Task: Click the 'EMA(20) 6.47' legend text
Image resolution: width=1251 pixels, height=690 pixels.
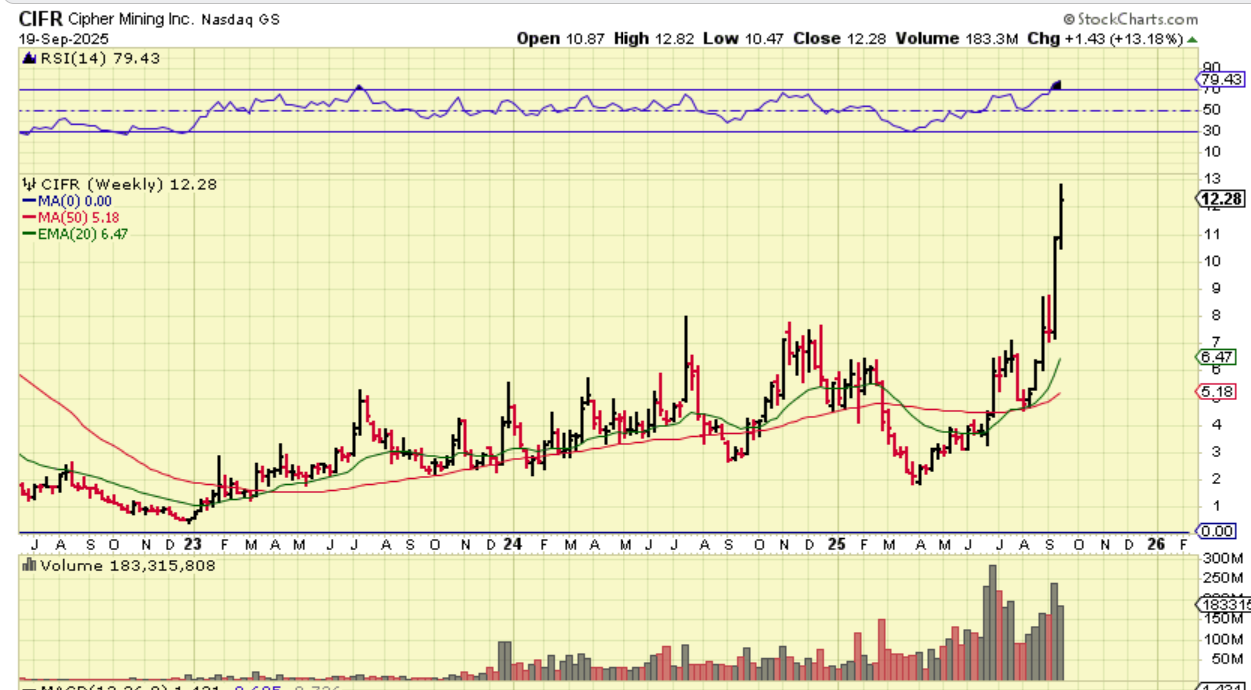Action: 82,234
